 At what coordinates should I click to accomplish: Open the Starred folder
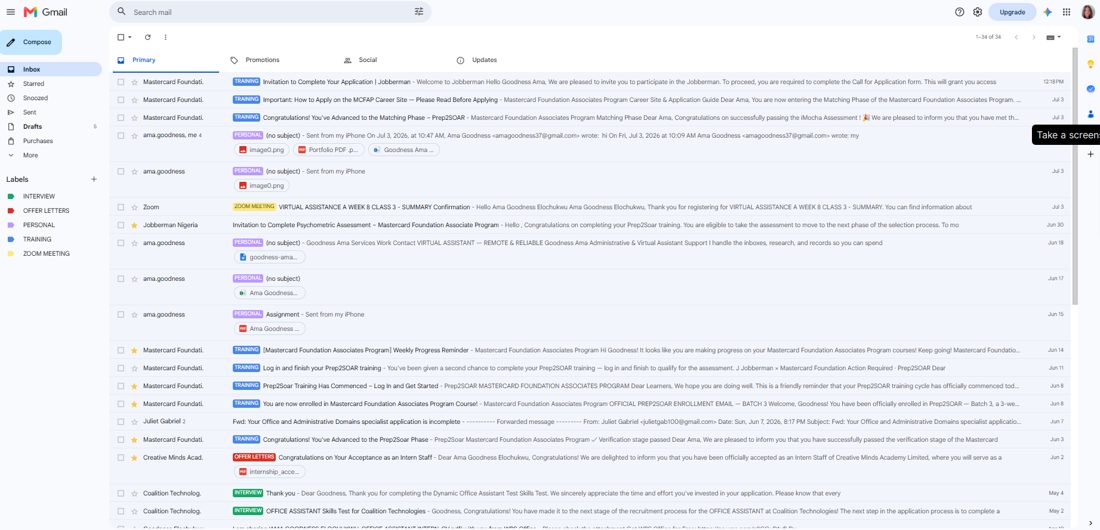click(x=33, y=84)
